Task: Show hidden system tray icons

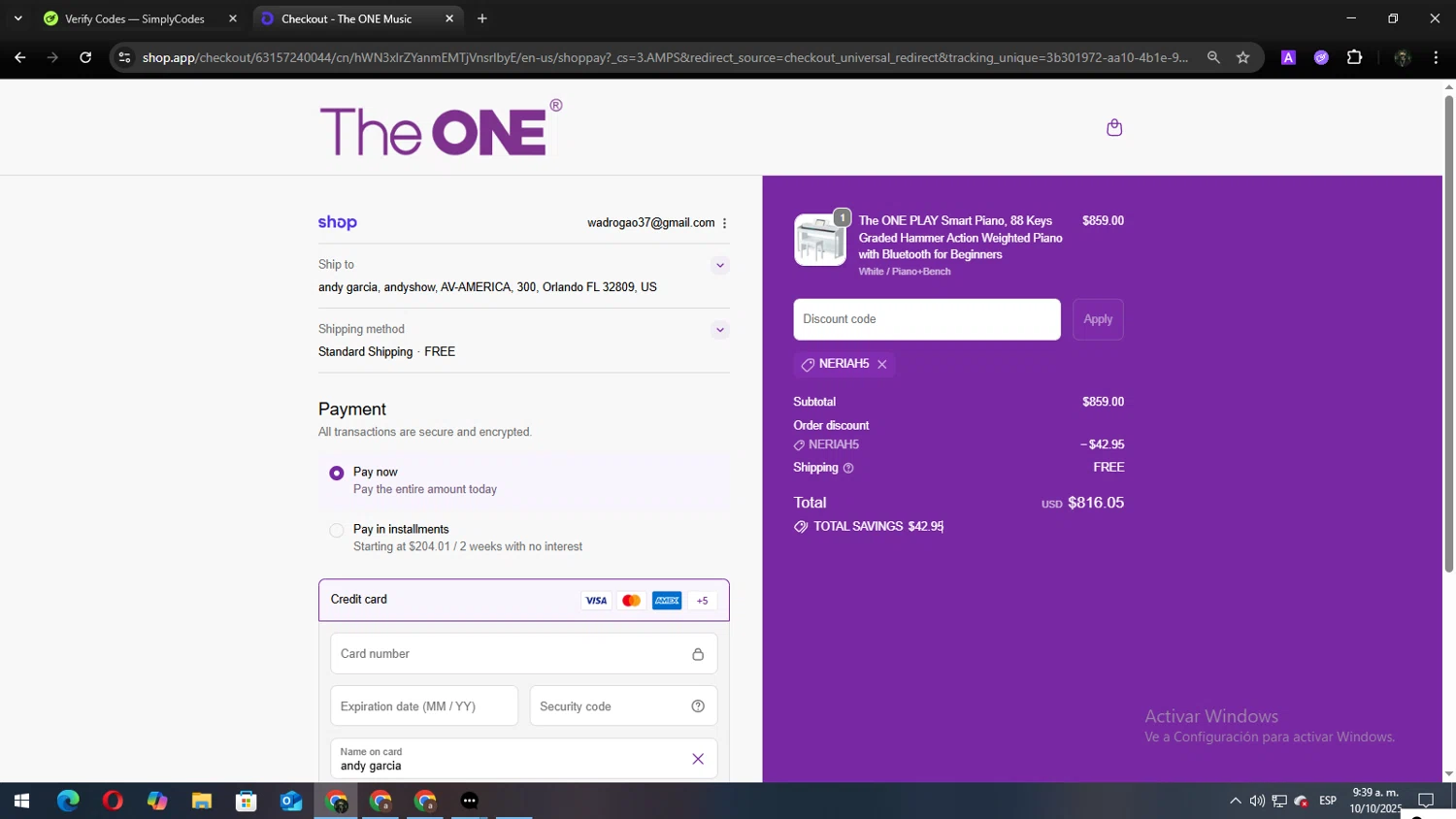Action: [x=1235, y=801]
